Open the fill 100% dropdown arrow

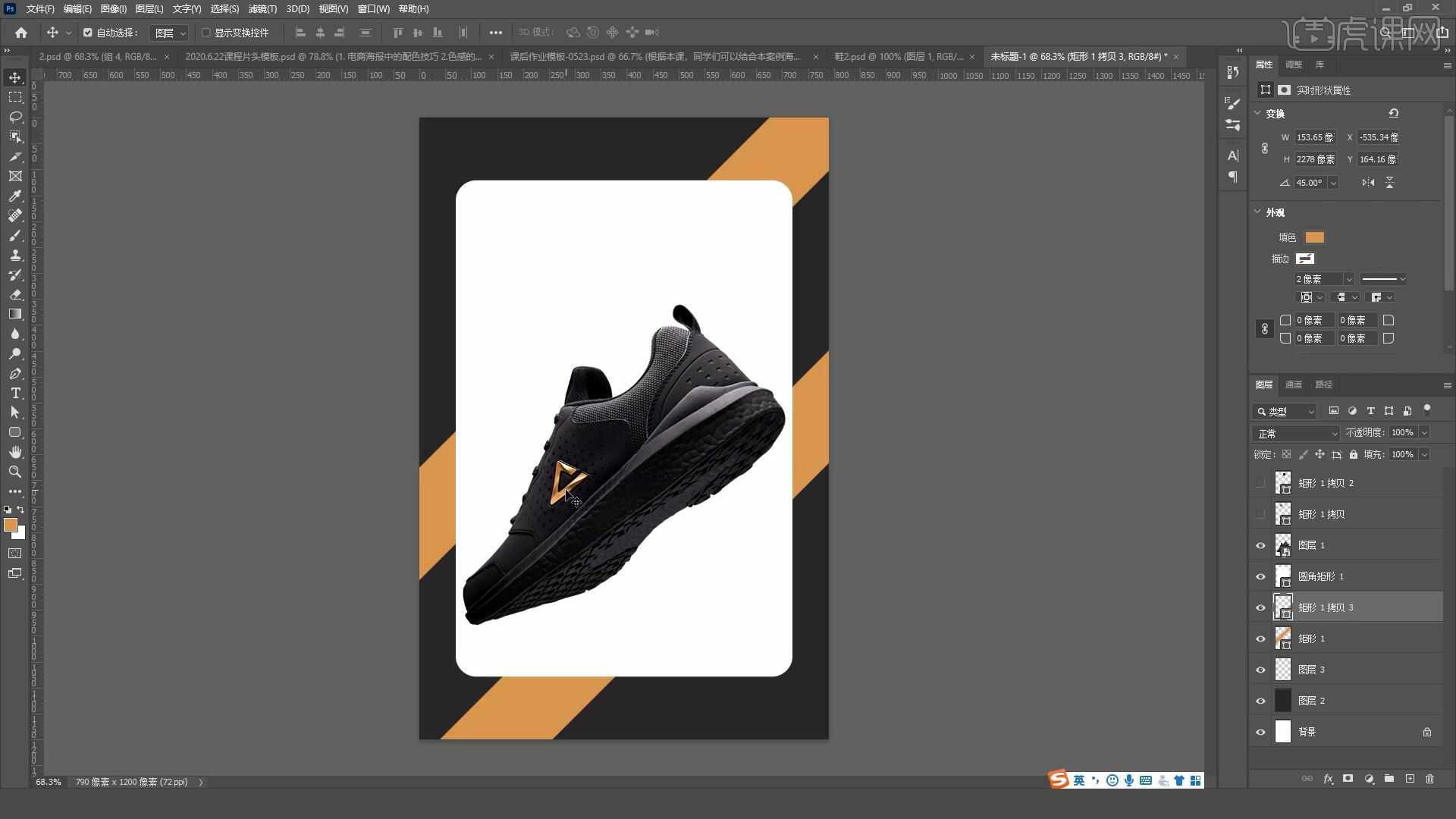coord(1424,454)
